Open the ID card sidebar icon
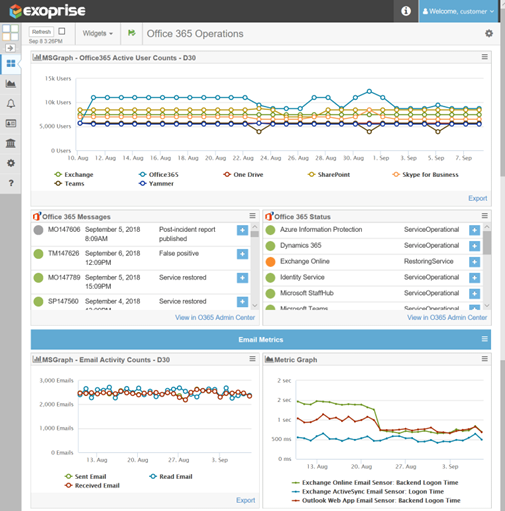Image resolution: width=505 pixels, height=511 pixels. (11, 123)
